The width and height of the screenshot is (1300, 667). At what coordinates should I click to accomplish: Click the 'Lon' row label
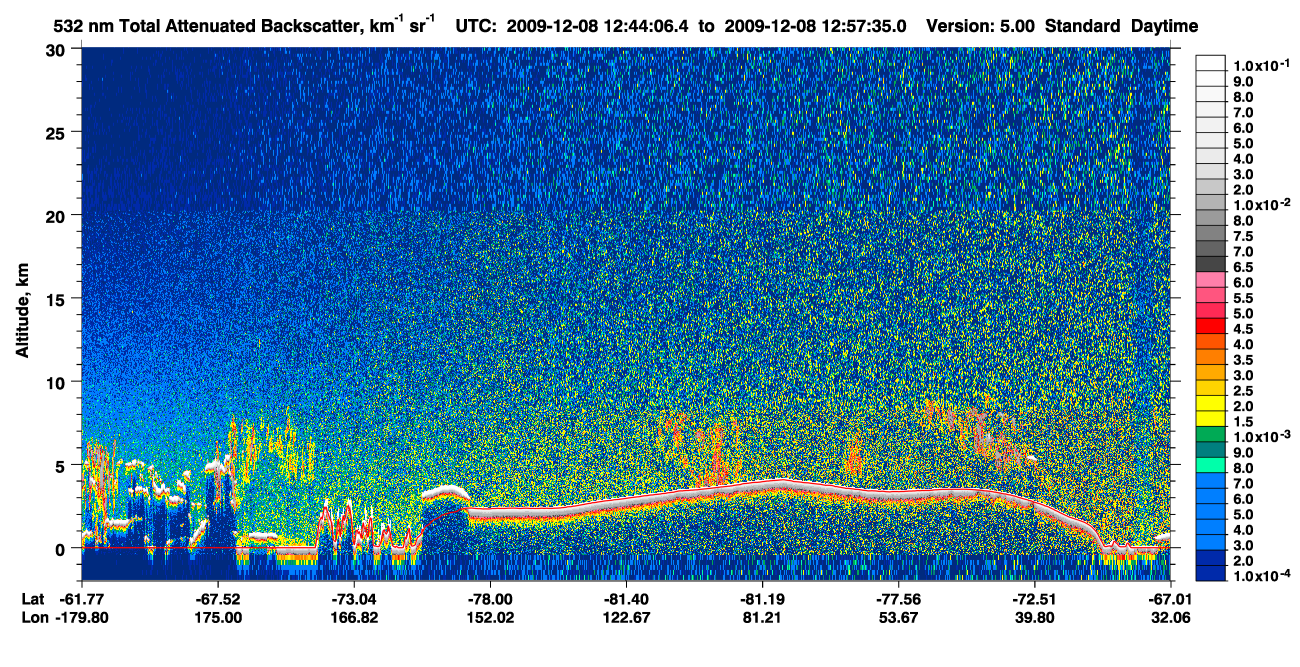(33, 617)
